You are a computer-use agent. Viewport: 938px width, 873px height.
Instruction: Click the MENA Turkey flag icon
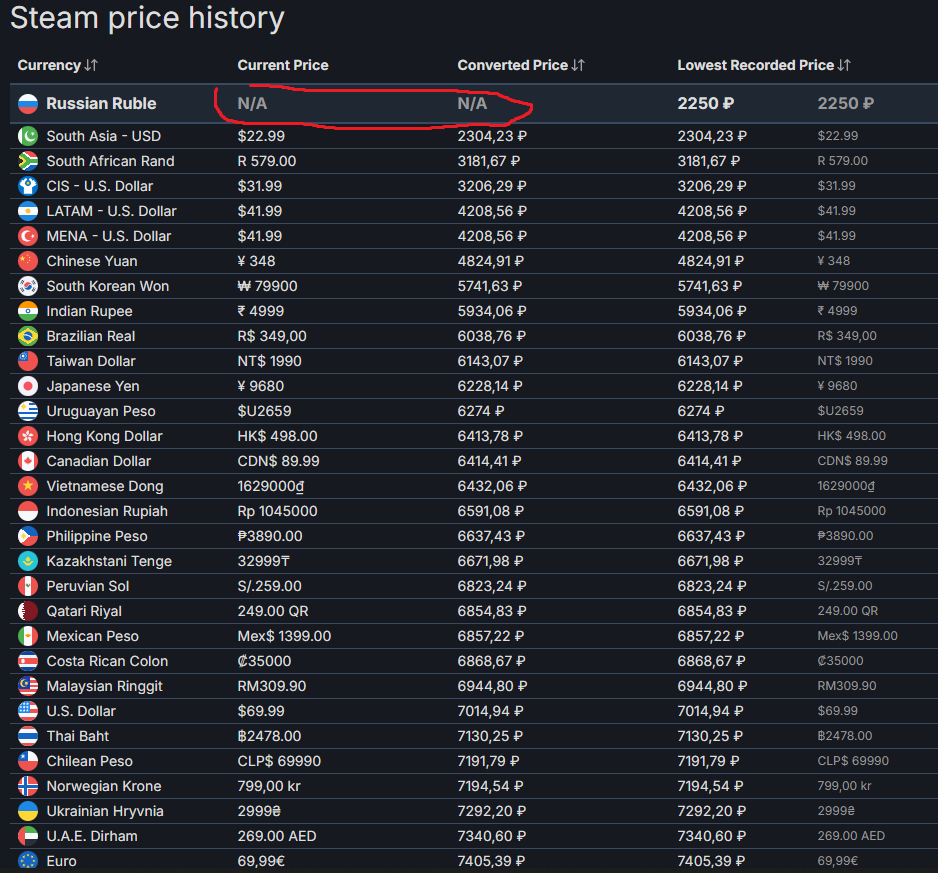[28, 236]
